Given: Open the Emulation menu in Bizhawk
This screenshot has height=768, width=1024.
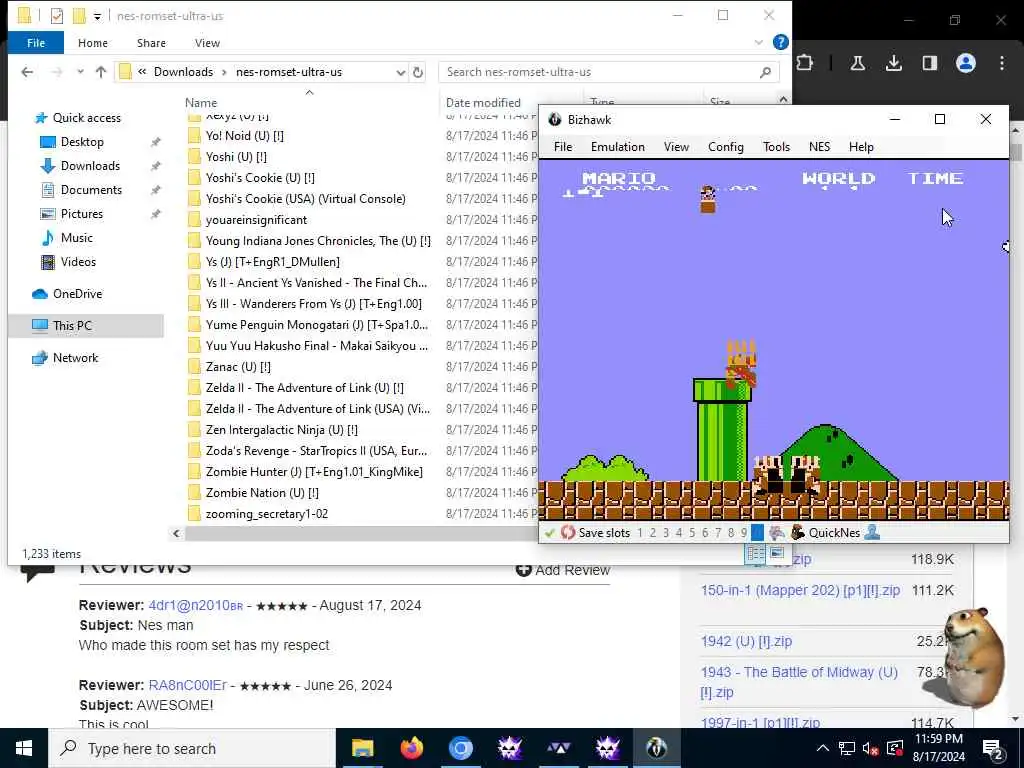Looking at the screenshot, I should tap(618, 147).
